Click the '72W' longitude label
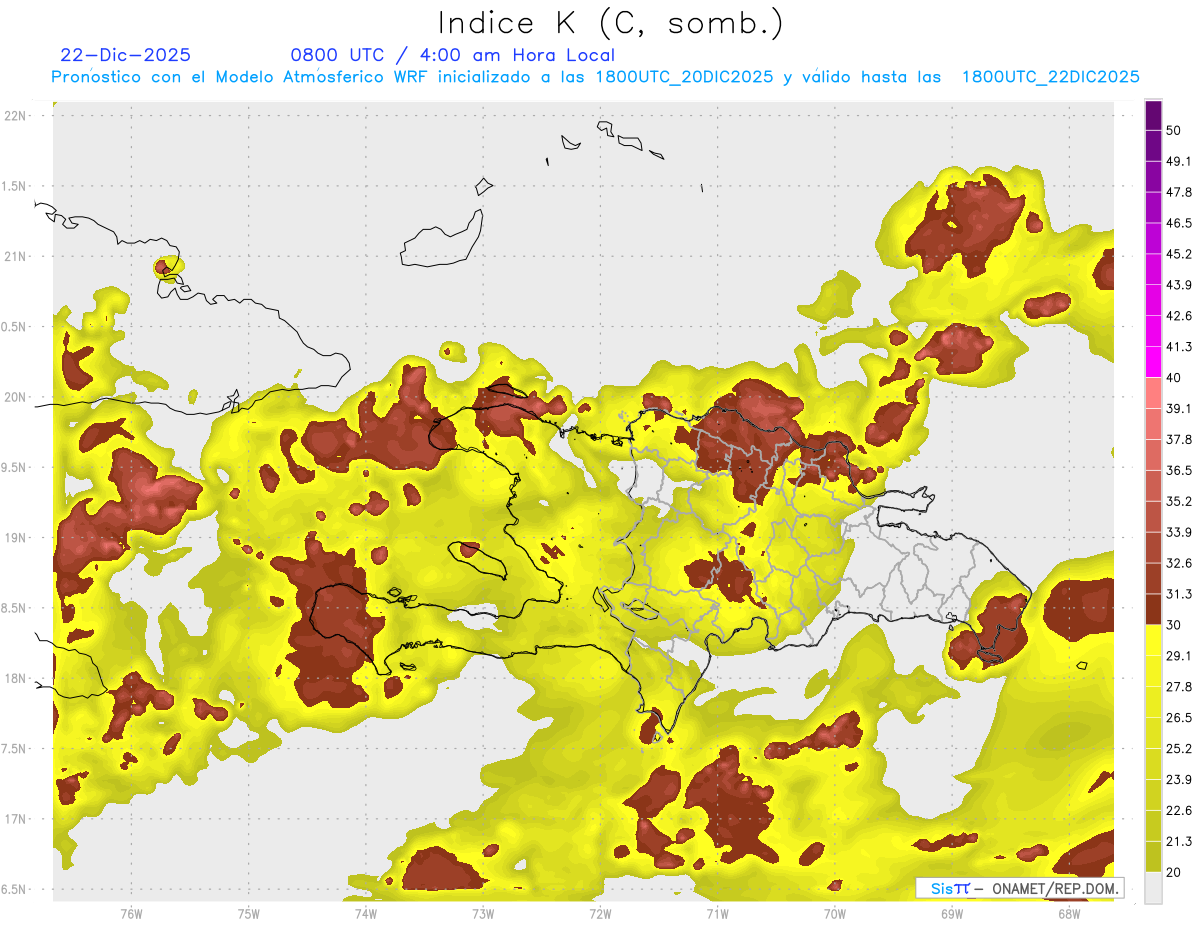Viewport: 1200px width, 927px height. point(600,913)
